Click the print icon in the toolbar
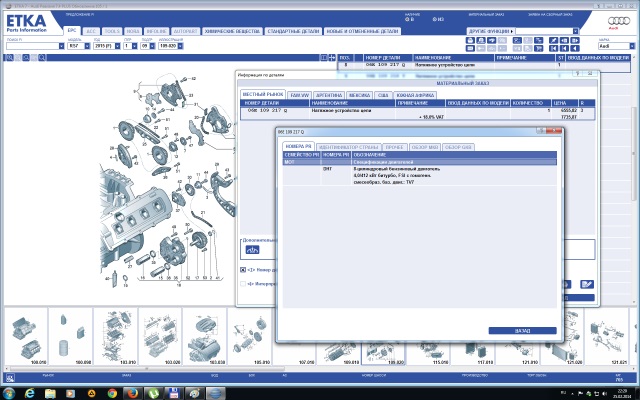Viewport: 640px width, 400px height. 470,40
